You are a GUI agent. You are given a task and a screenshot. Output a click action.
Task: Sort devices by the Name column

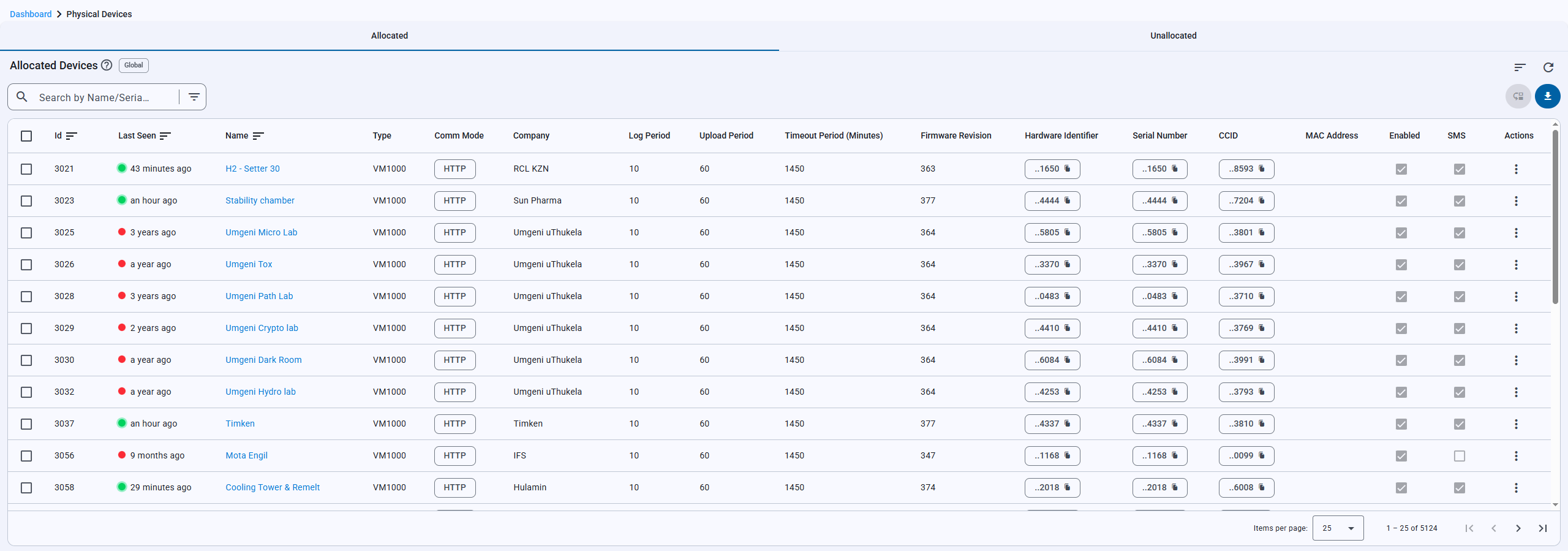(258, 136)
